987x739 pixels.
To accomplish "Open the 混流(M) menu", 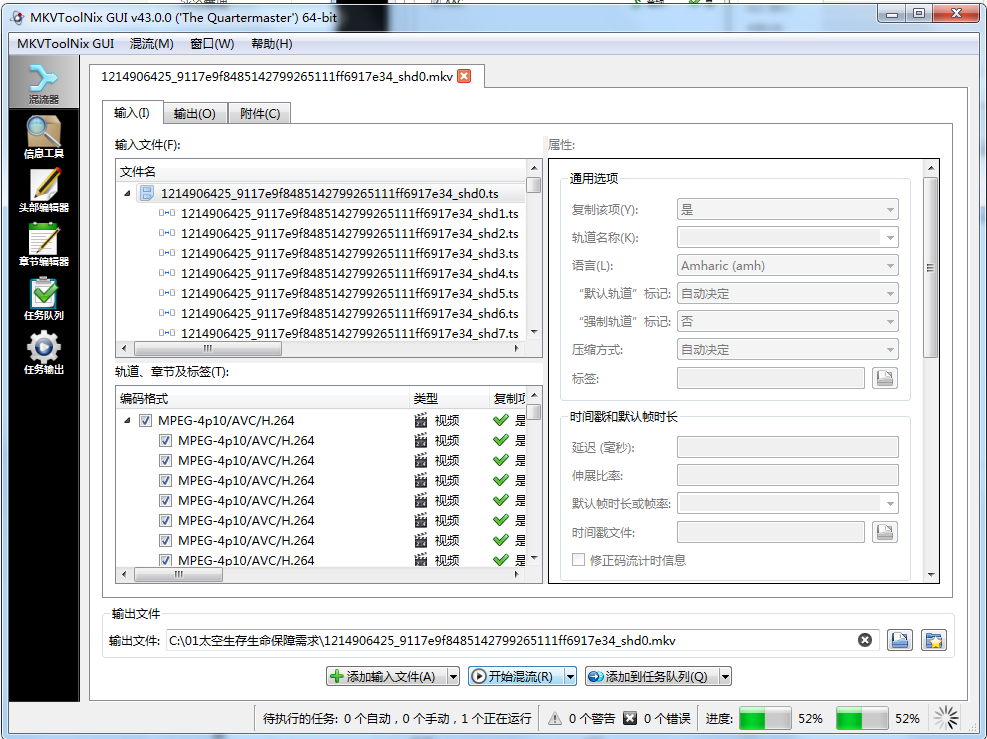I will point(151,43).
